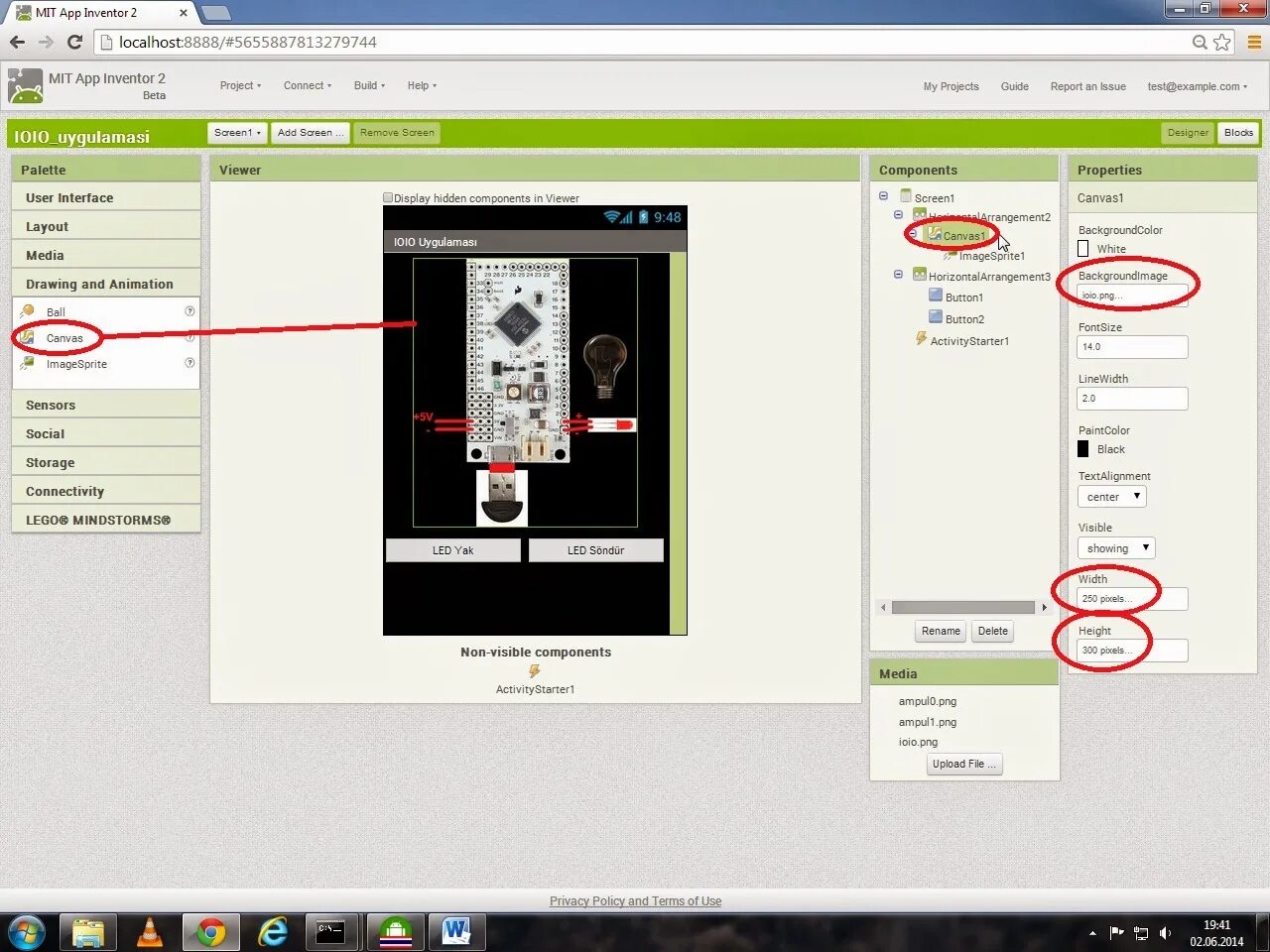Switch to Chrome on taskbar

pyautogui.click(x=210, y=933)
